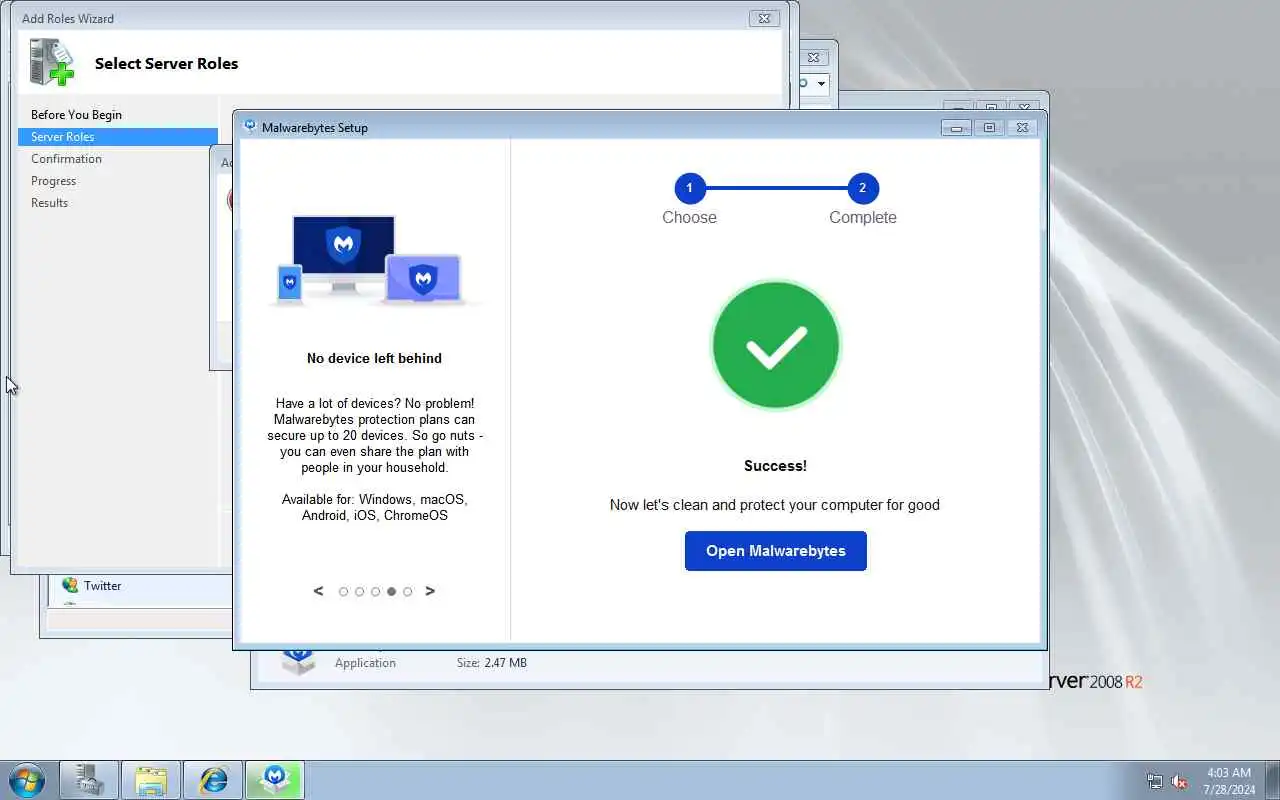Click the No device left behind heading
The width and height of the screenshot is (1280, 800).
(374, 358)
